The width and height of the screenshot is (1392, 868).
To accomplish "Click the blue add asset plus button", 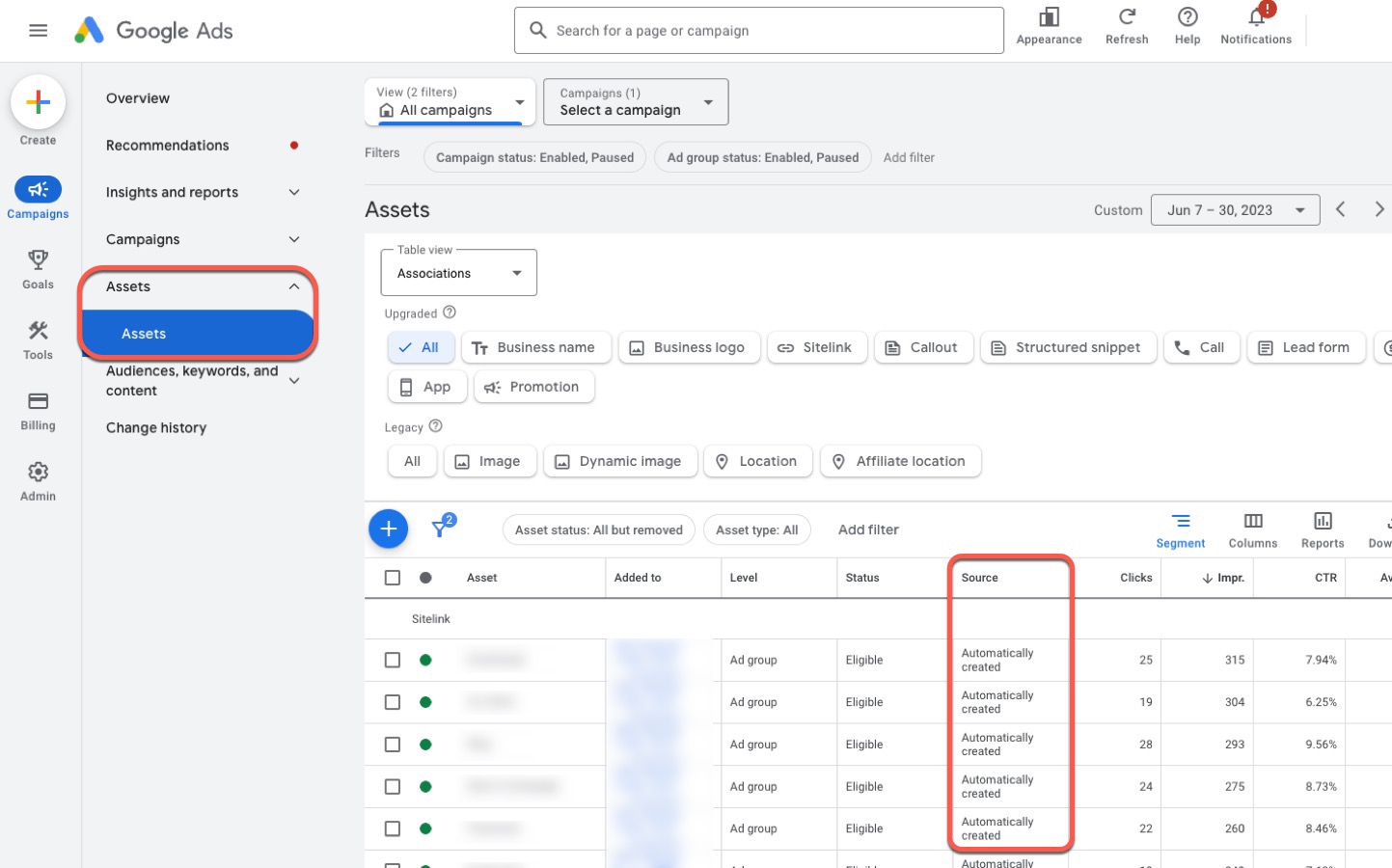I will 388,529.
